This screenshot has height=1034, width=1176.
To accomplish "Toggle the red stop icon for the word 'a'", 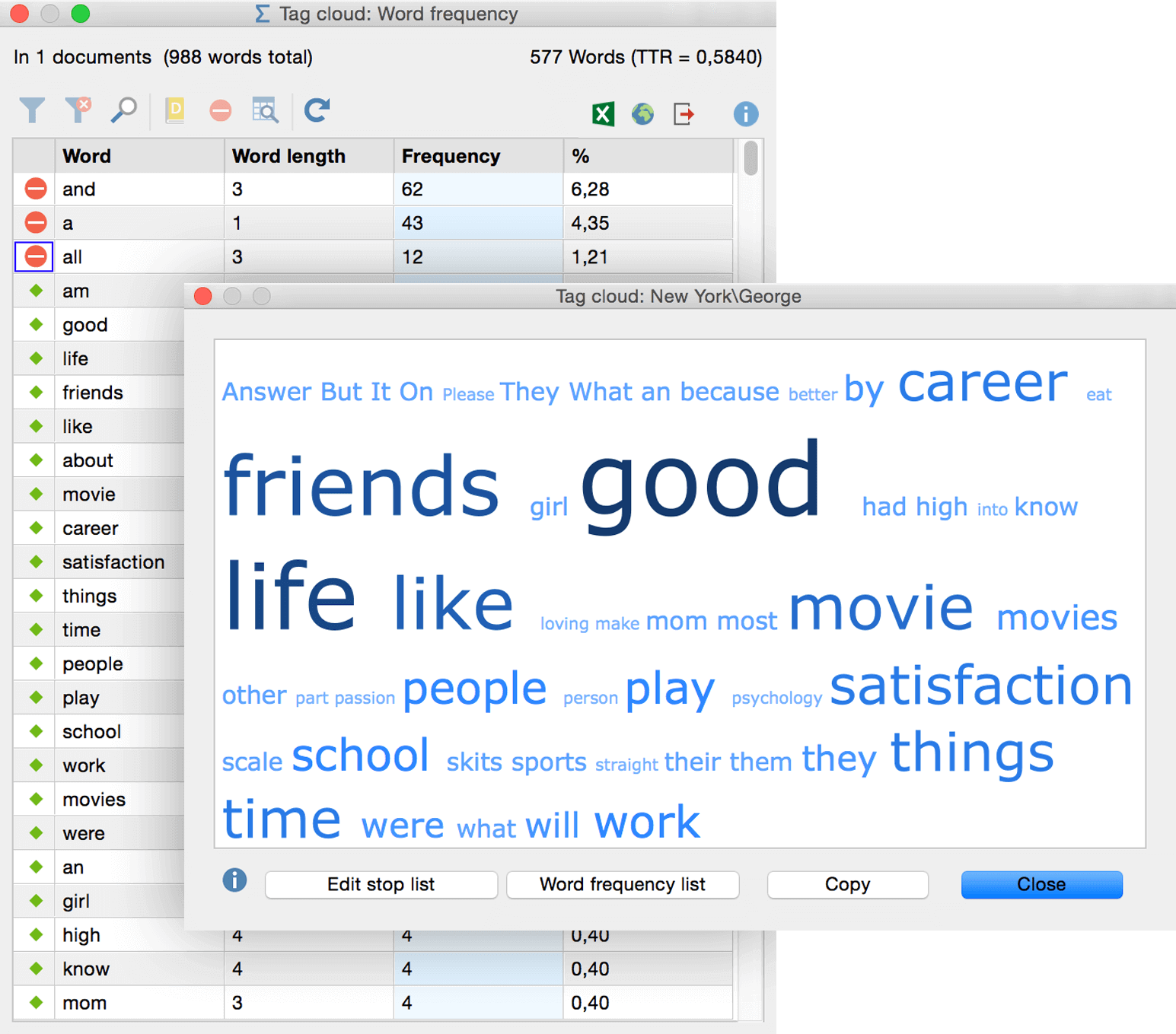I will tap(35, 222).
